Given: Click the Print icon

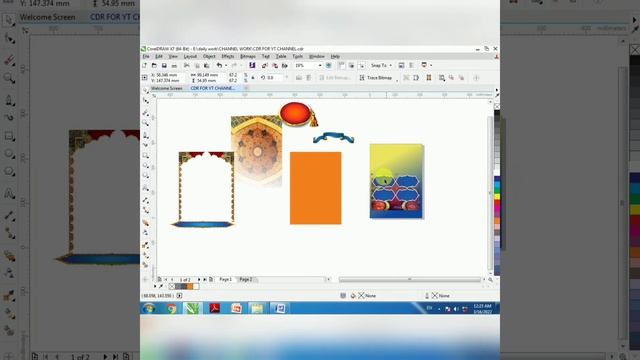Looking at the screenshot, I should pyautogui.click(x=174, y=65).
